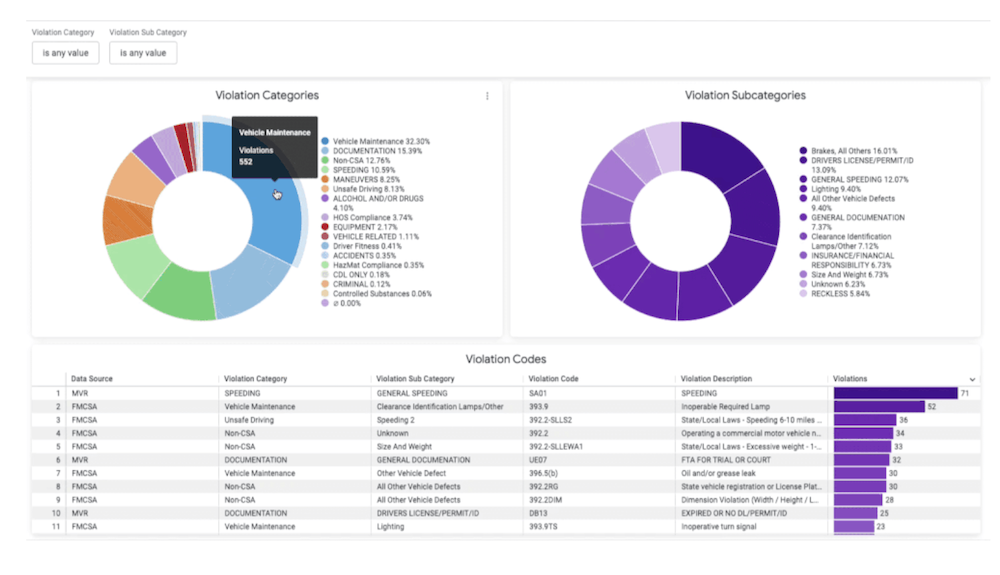Select the DB13 violation code cell
Viewport: 1000px width, 575px height.
coord(598,513)
